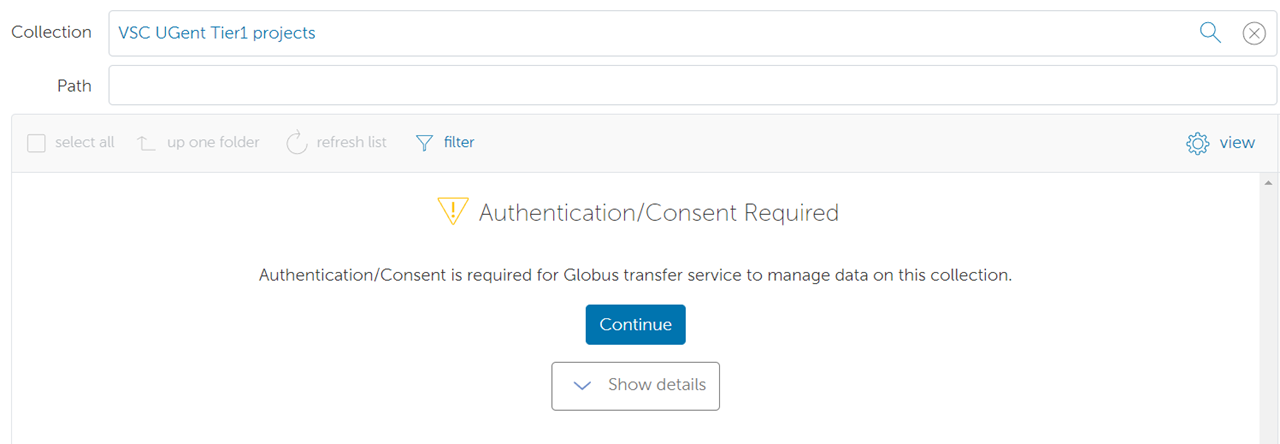The width and height of the screenshot is (1280, 444).
Task: Open the VSC UGent Tier1 projects collection link
Action: point(217,33)
